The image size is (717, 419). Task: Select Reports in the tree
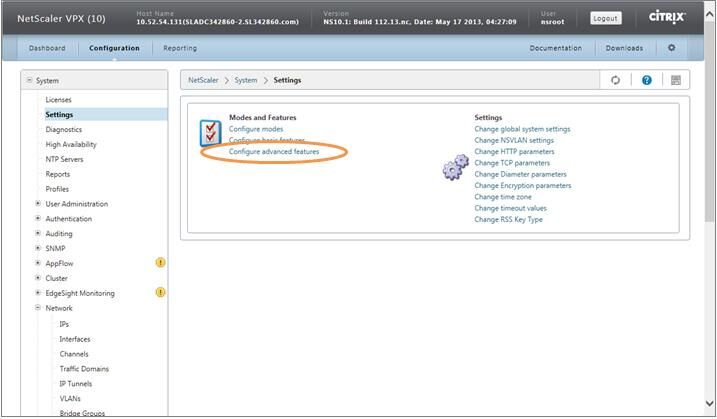(x=58, y=174)
